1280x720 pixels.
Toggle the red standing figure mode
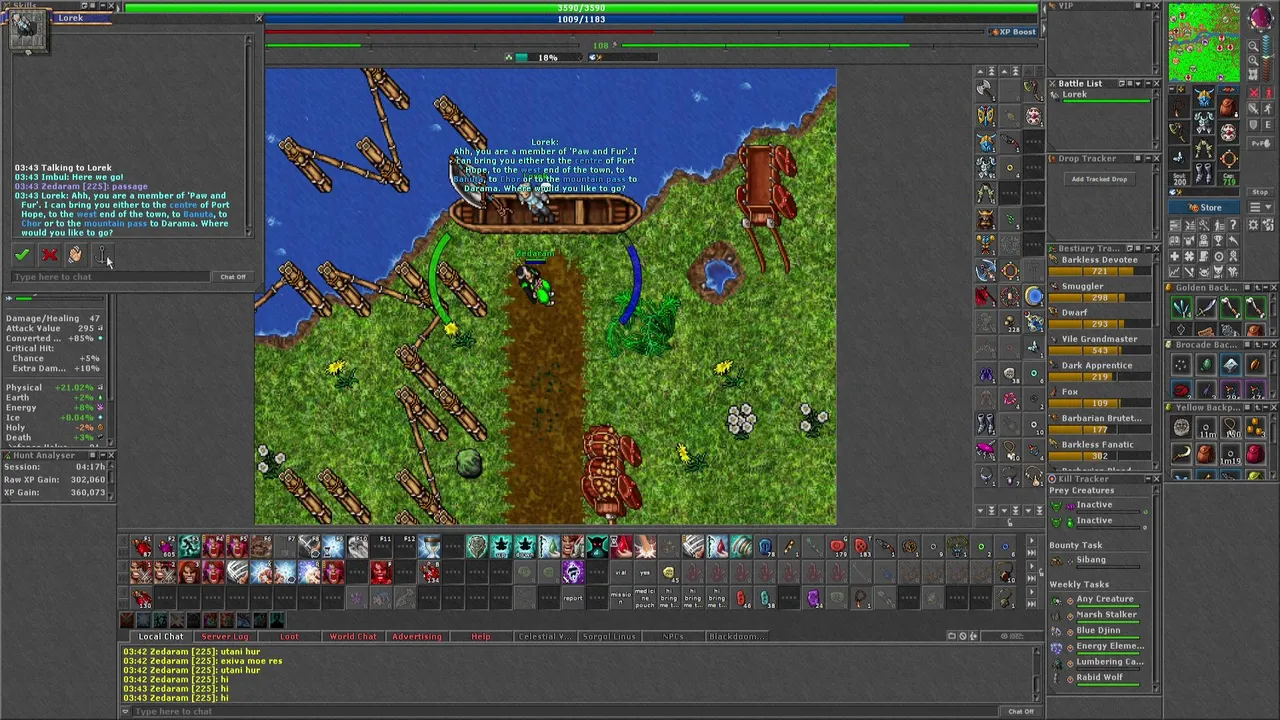(x=1267, y=92)
